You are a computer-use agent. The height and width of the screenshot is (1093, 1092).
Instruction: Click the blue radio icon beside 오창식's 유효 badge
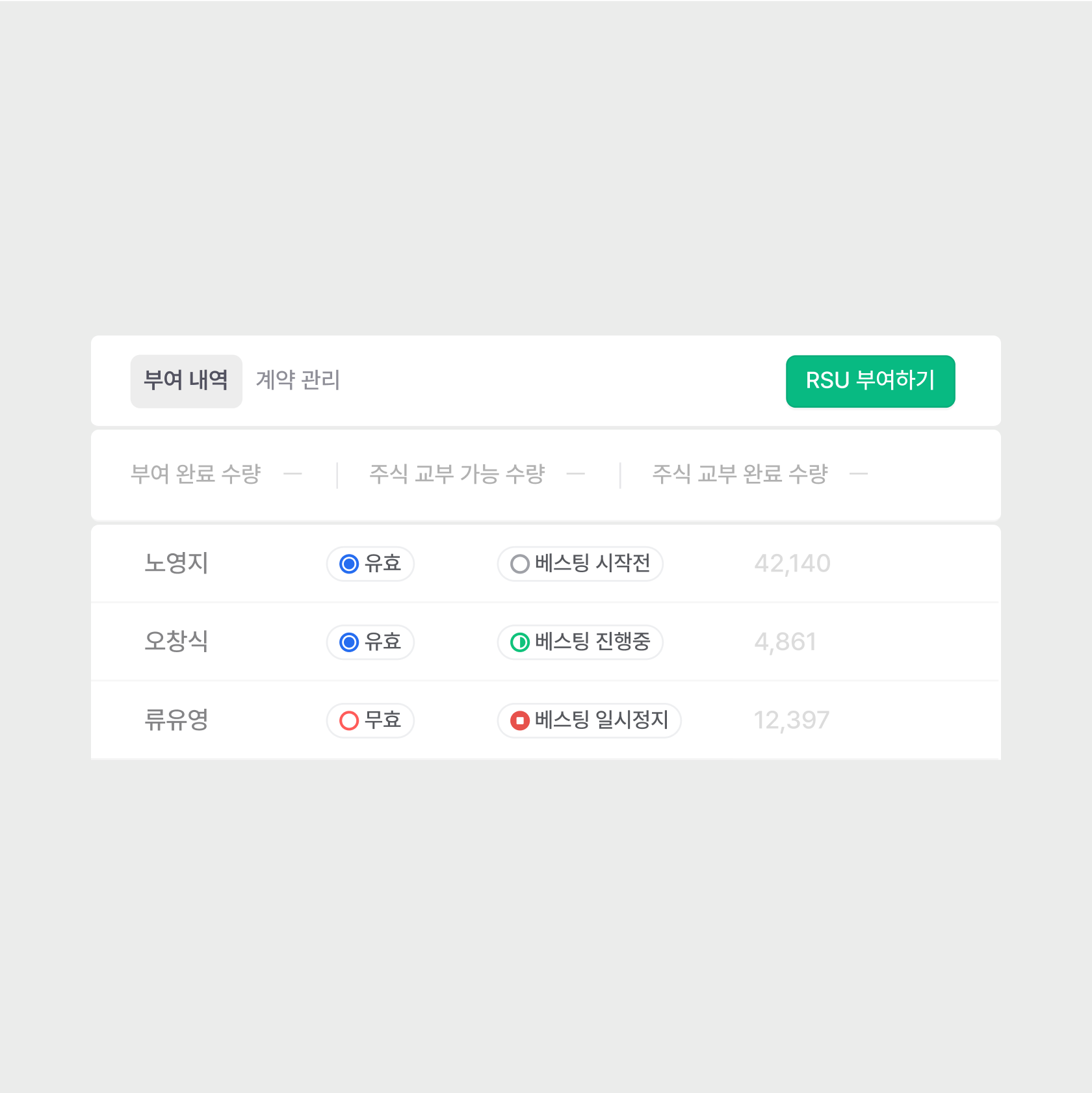(x=350, y=642)
